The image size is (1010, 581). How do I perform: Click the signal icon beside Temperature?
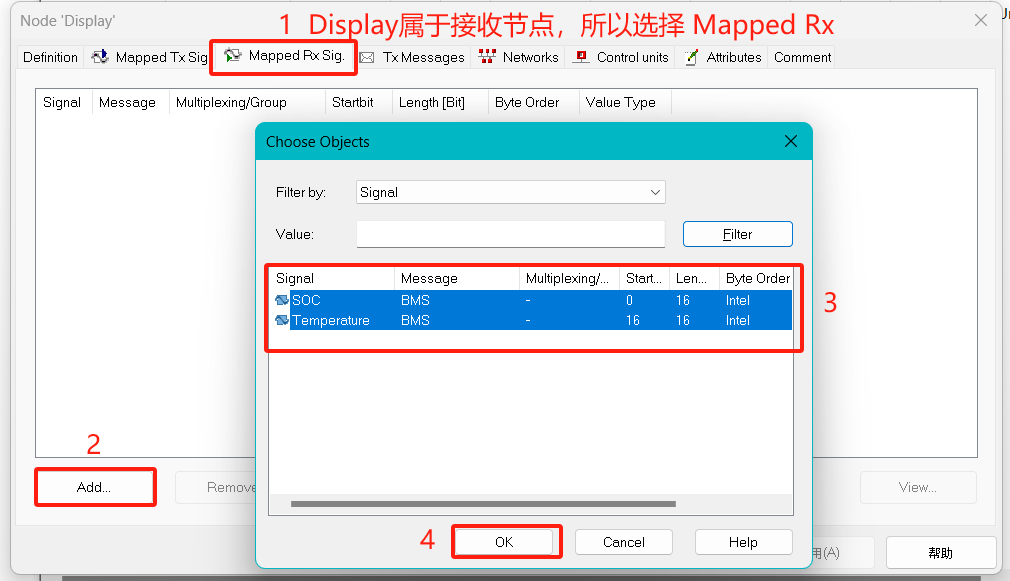[282, 320]
